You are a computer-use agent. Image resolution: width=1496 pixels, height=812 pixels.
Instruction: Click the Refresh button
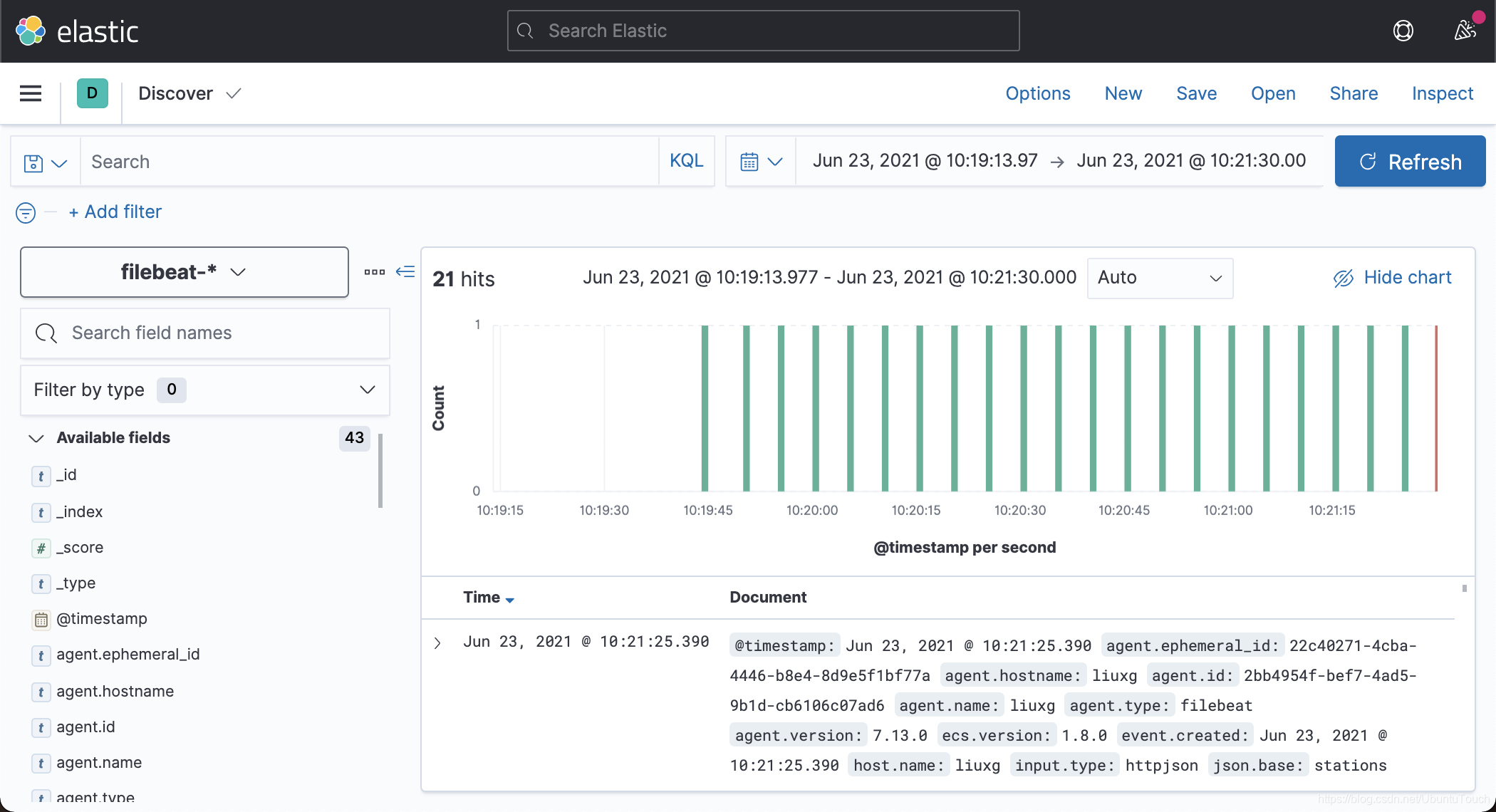point(1409,161)
